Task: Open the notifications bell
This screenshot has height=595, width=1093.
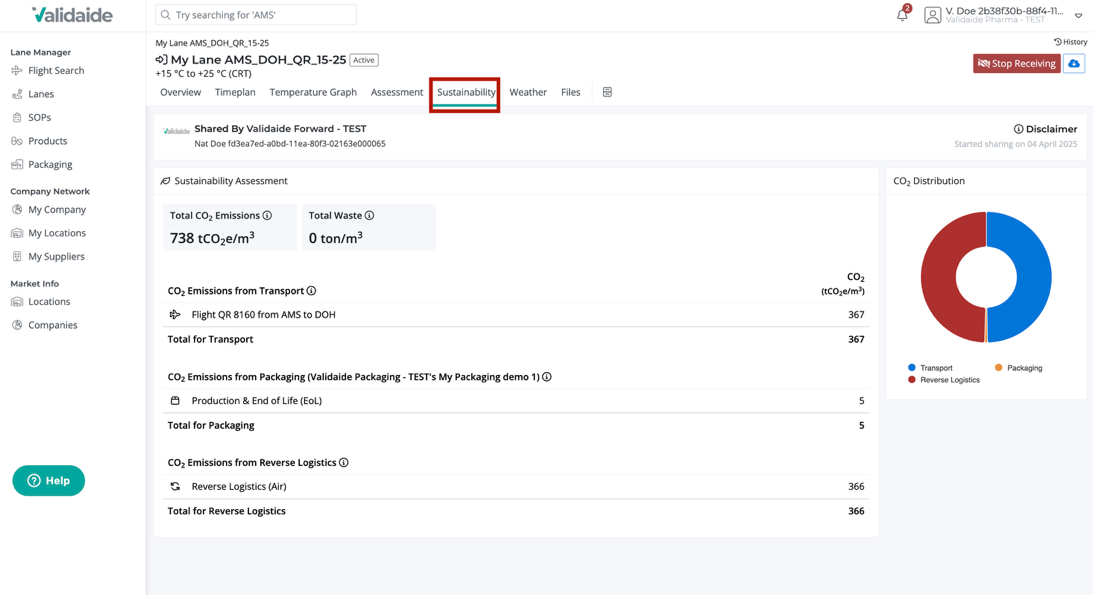Action: pos(903,15)
